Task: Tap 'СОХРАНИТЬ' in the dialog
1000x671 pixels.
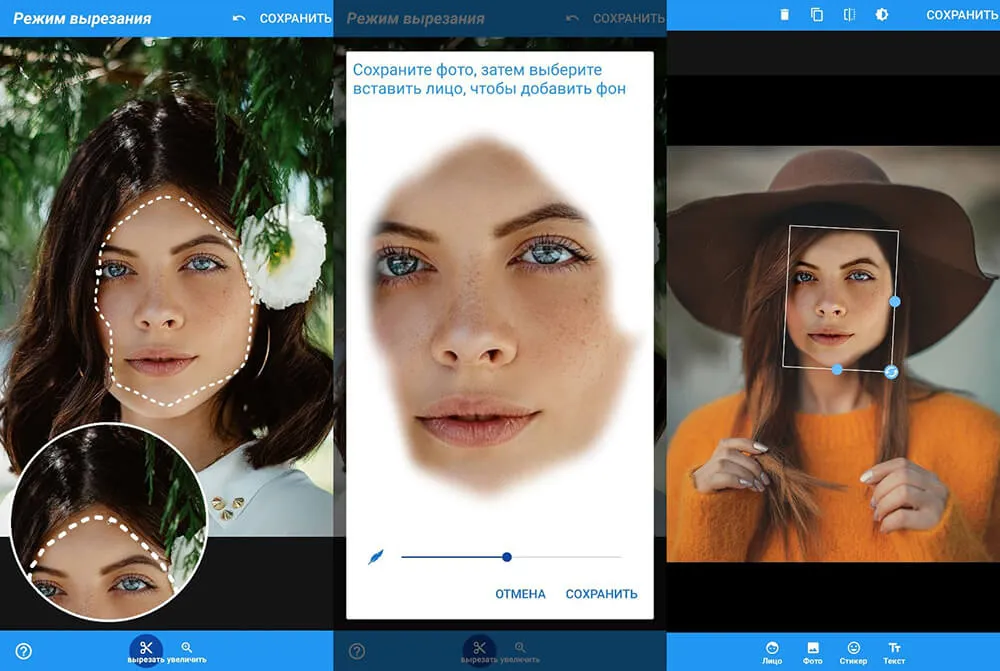Action: 601,594
